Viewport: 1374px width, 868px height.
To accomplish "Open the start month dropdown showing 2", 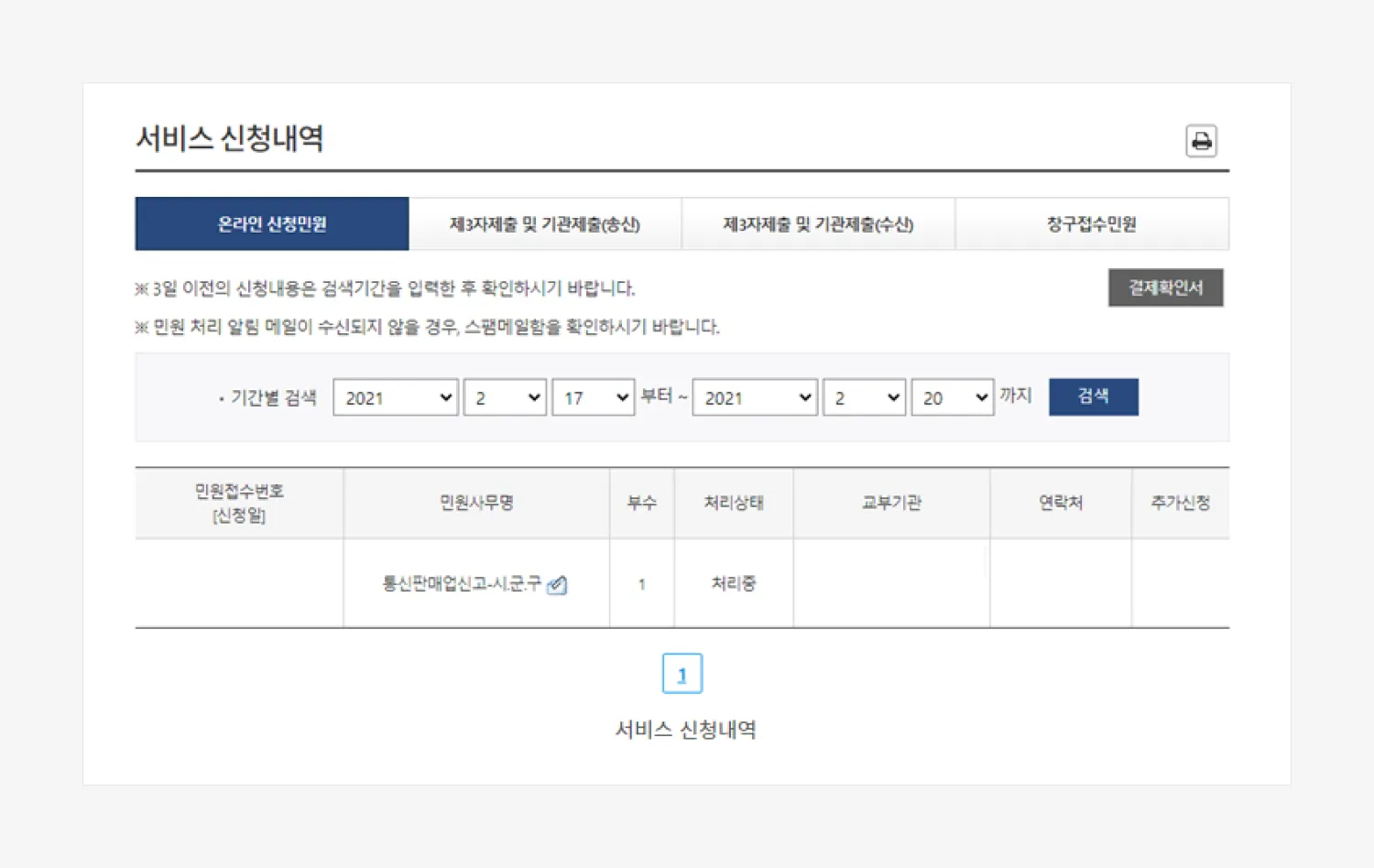I will (505, 397).
